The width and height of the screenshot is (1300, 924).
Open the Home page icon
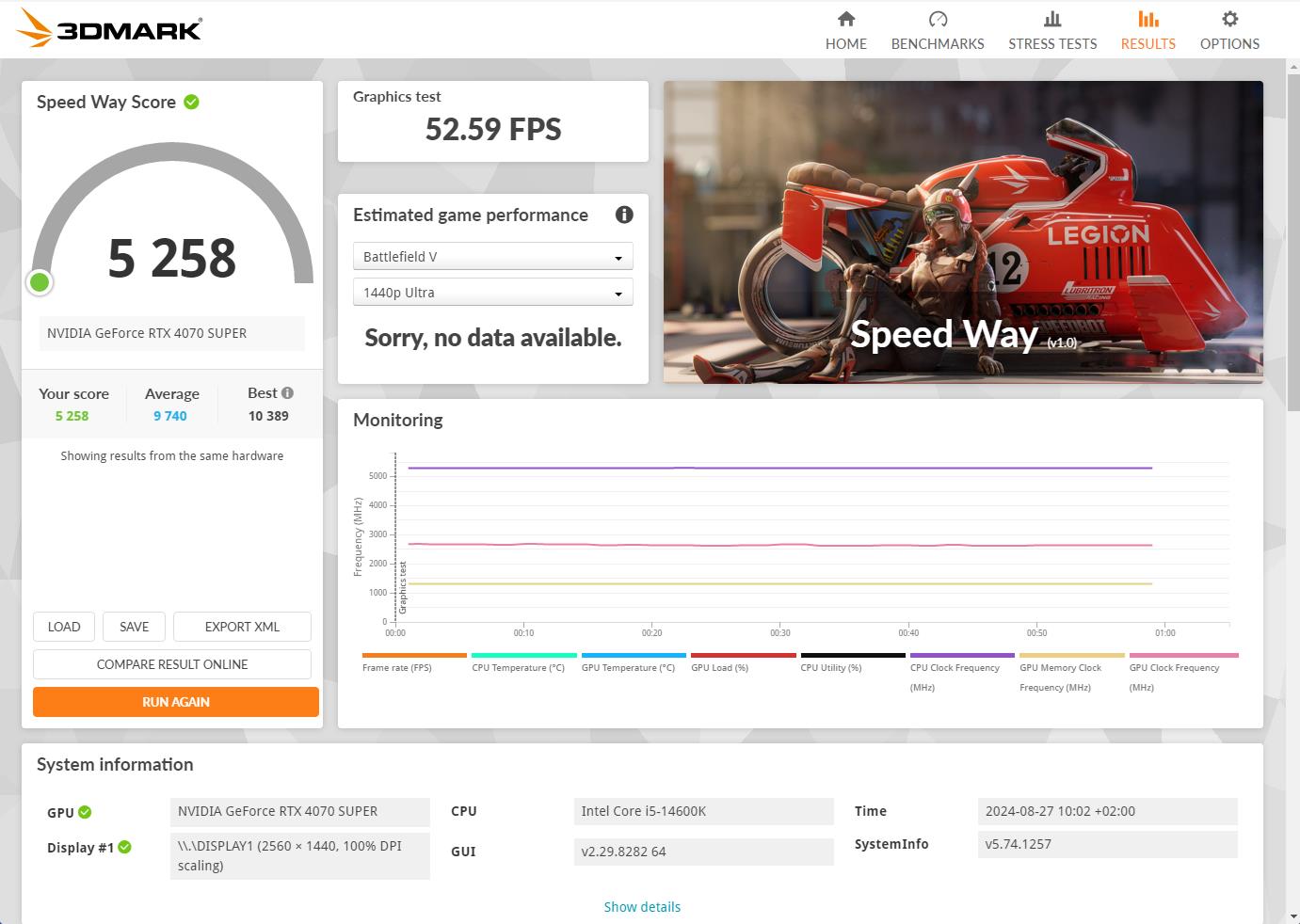(845, 19)
